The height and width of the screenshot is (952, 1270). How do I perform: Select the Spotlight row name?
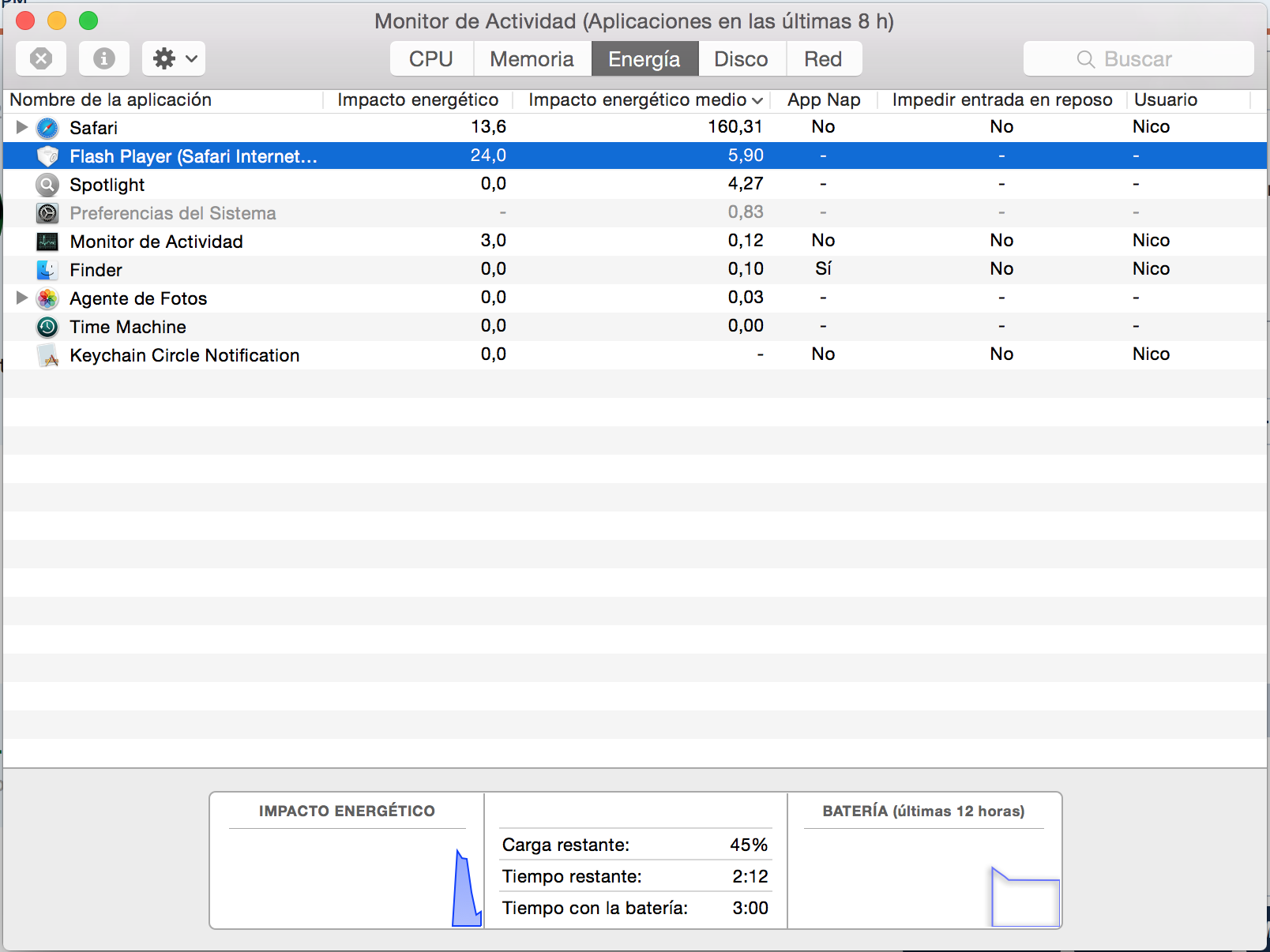(107, 185)
